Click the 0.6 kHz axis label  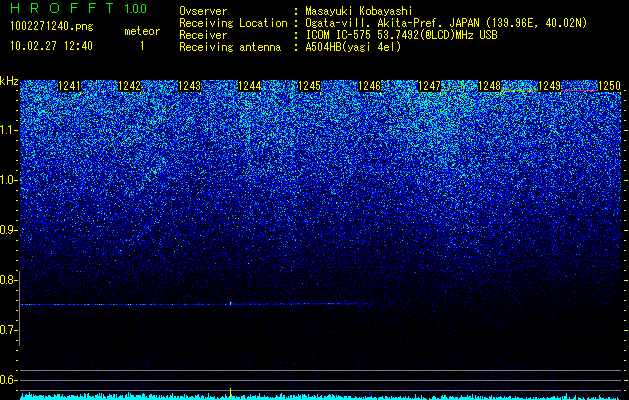pyautogui.click(x=7, y=380)
